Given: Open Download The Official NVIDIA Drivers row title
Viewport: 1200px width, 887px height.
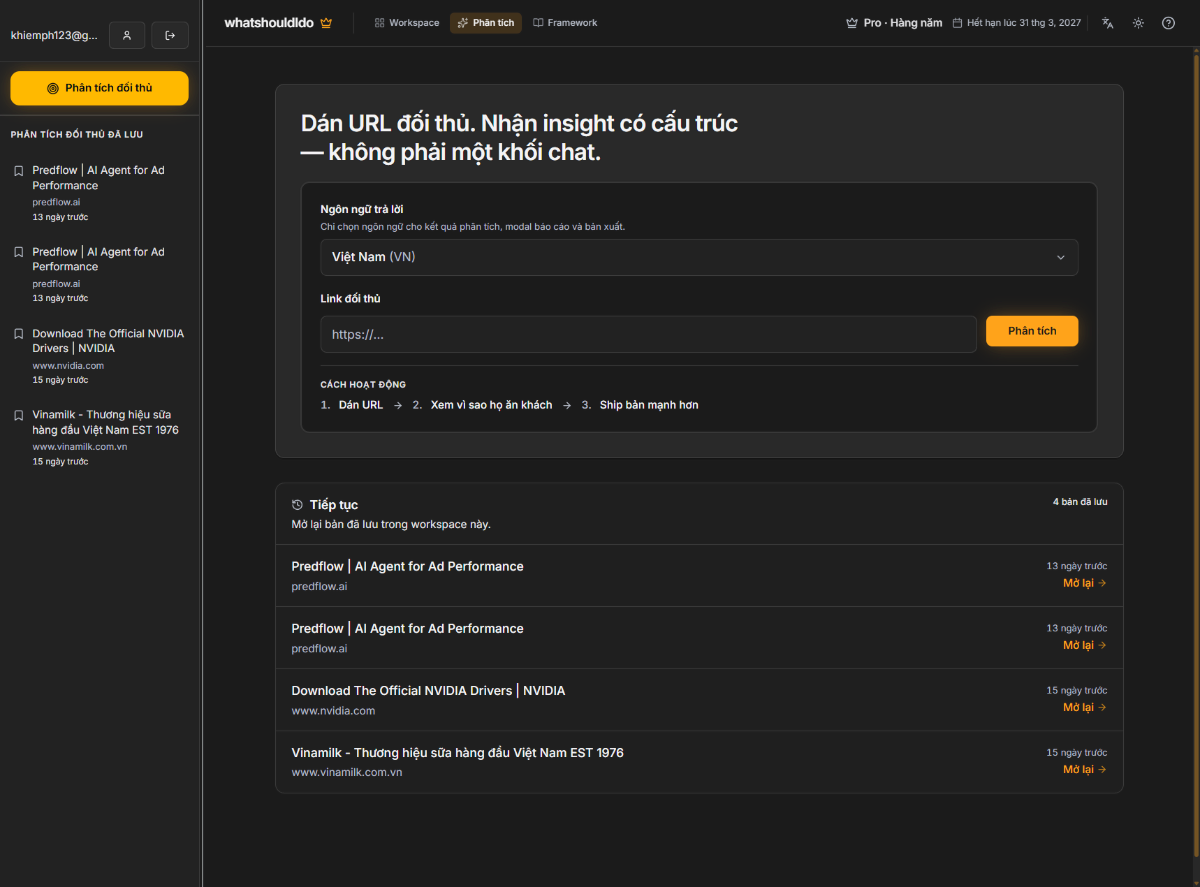Looking at the screenshot, I should [428, 691].
